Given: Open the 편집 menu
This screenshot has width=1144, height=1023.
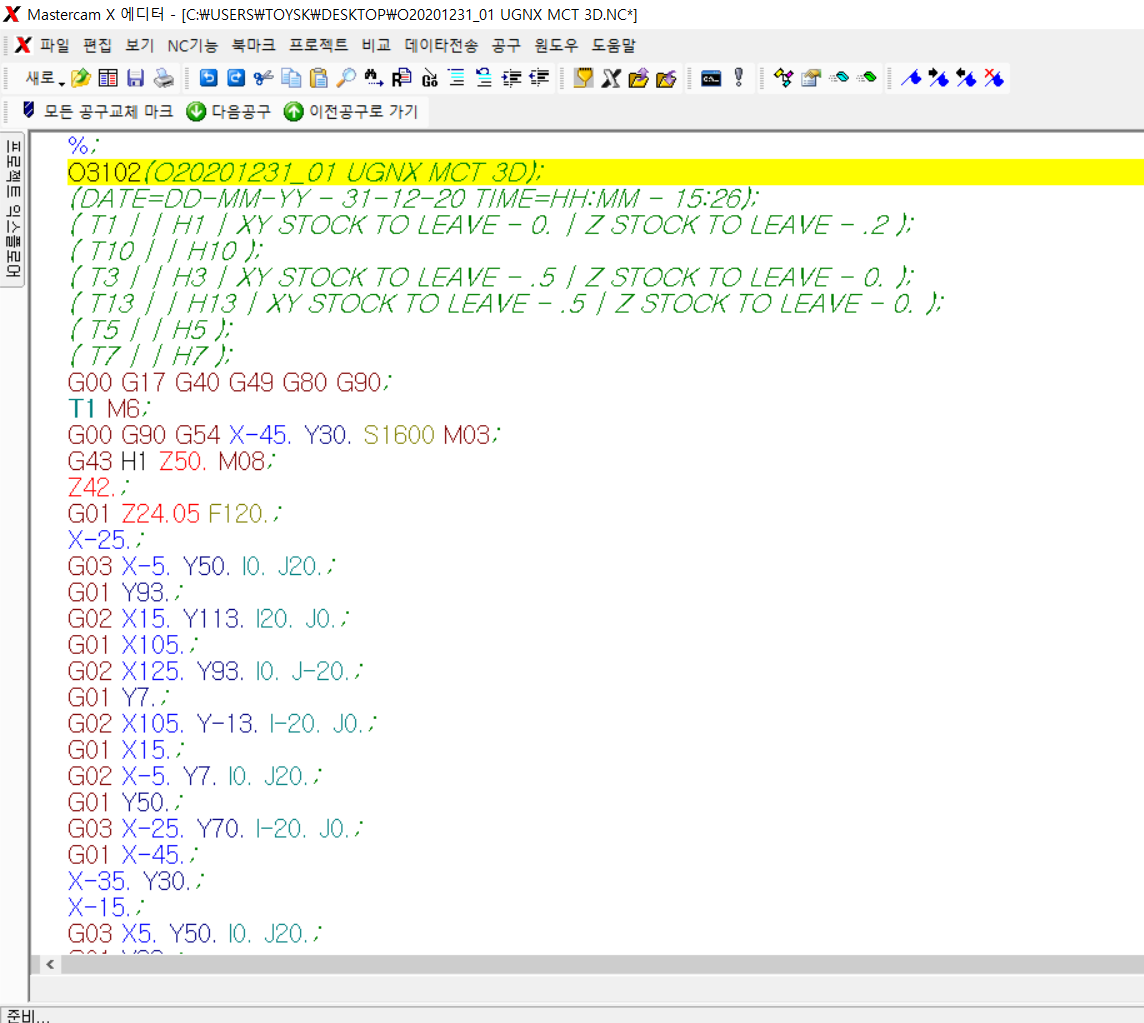Looking at the screenshot, I should coord(98,45).
